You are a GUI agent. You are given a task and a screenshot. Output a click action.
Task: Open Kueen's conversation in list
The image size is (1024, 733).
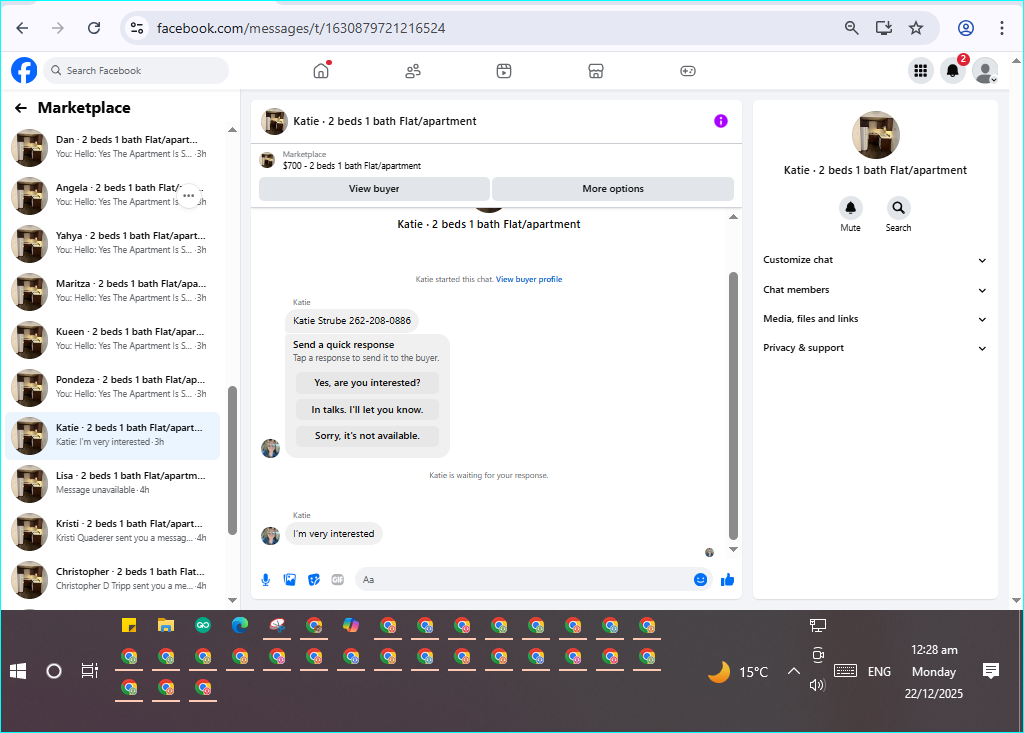(112, 339)
